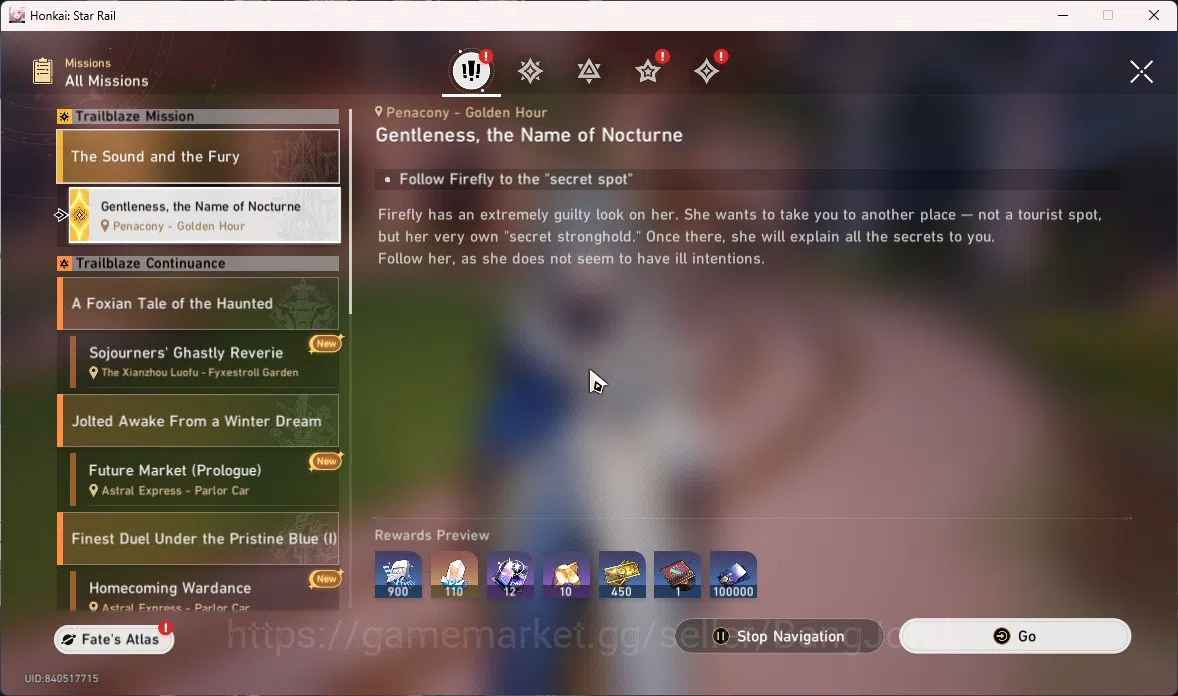Open A Foxian Tale of the Haunted

point(198,304)
